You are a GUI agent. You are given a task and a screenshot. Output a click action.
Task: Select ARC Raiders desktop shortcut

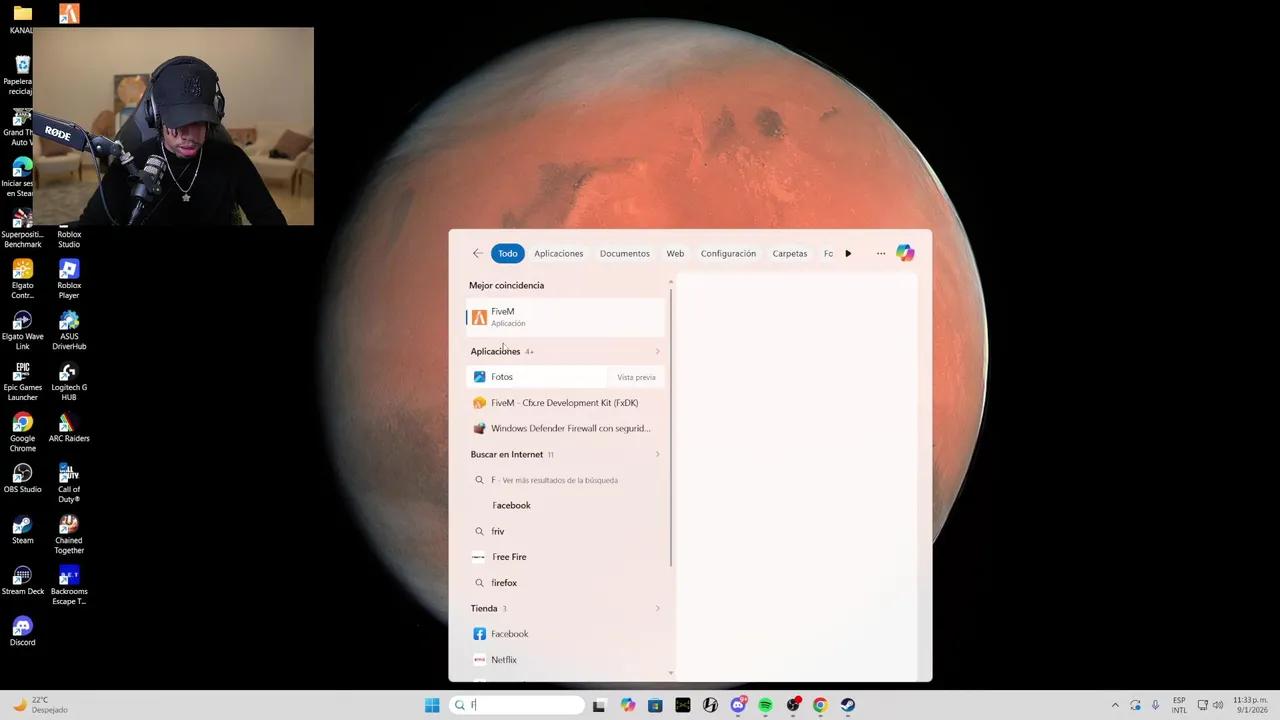pyautogui.click(x=69, y=427)
